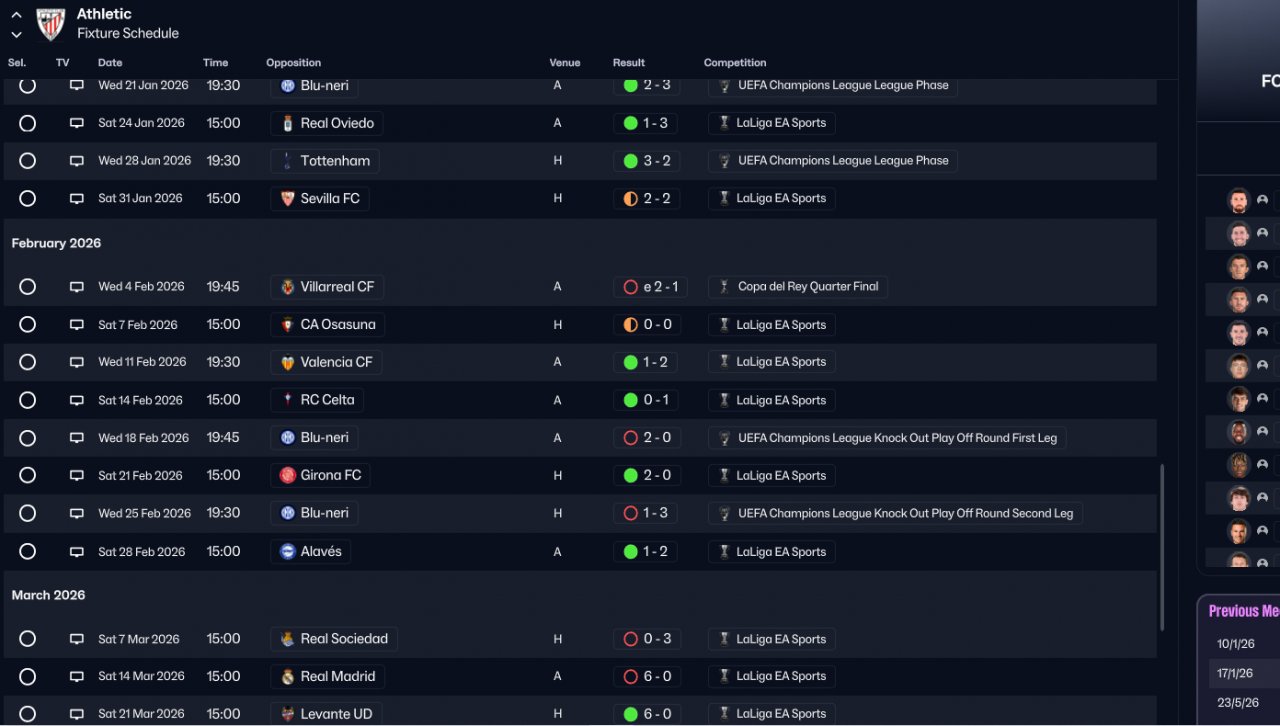Viewport: 1280px width, 726px height.
Task: Select the Sat 24 Jan 2026 fixture radio
Action: [x=27, y=123]
